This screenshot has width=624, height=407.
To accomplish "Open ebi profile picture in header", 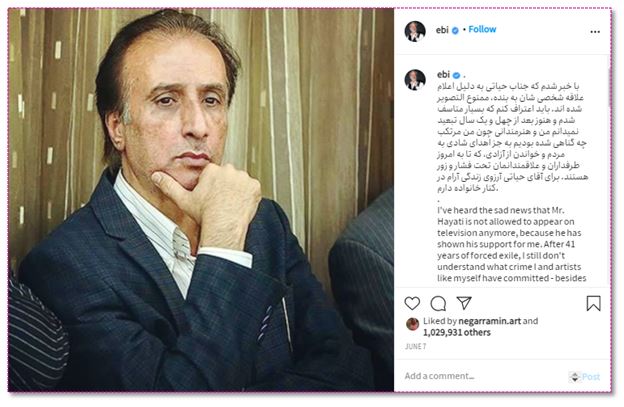I will pyautogui.click(x=415, y=31).
